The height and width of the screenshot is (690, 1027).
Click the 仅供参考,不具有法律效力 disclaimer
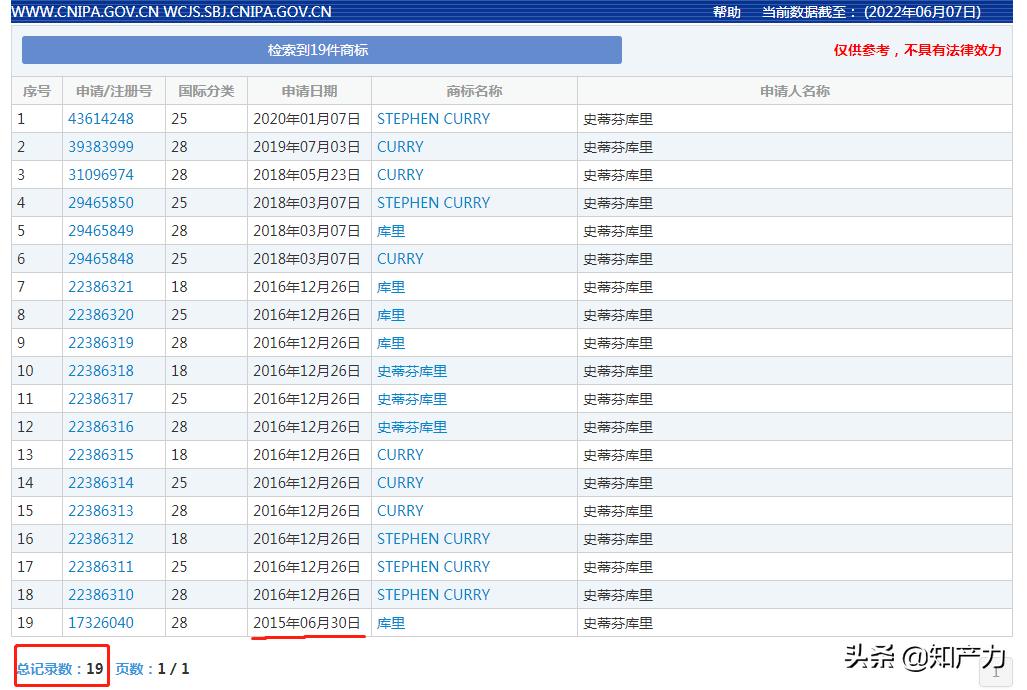(x=917, y=50)
